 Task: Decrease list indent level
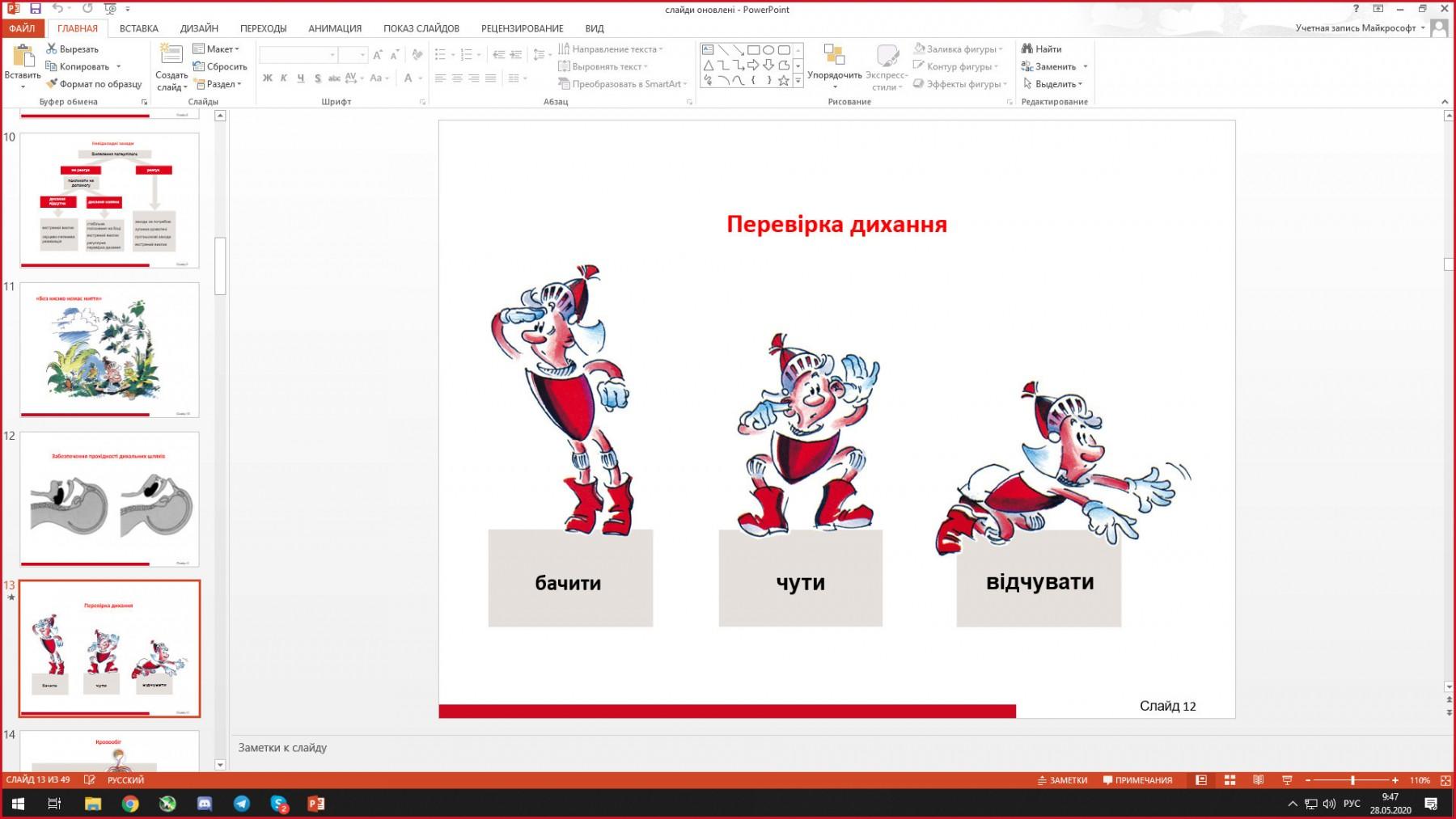[498, 55]
